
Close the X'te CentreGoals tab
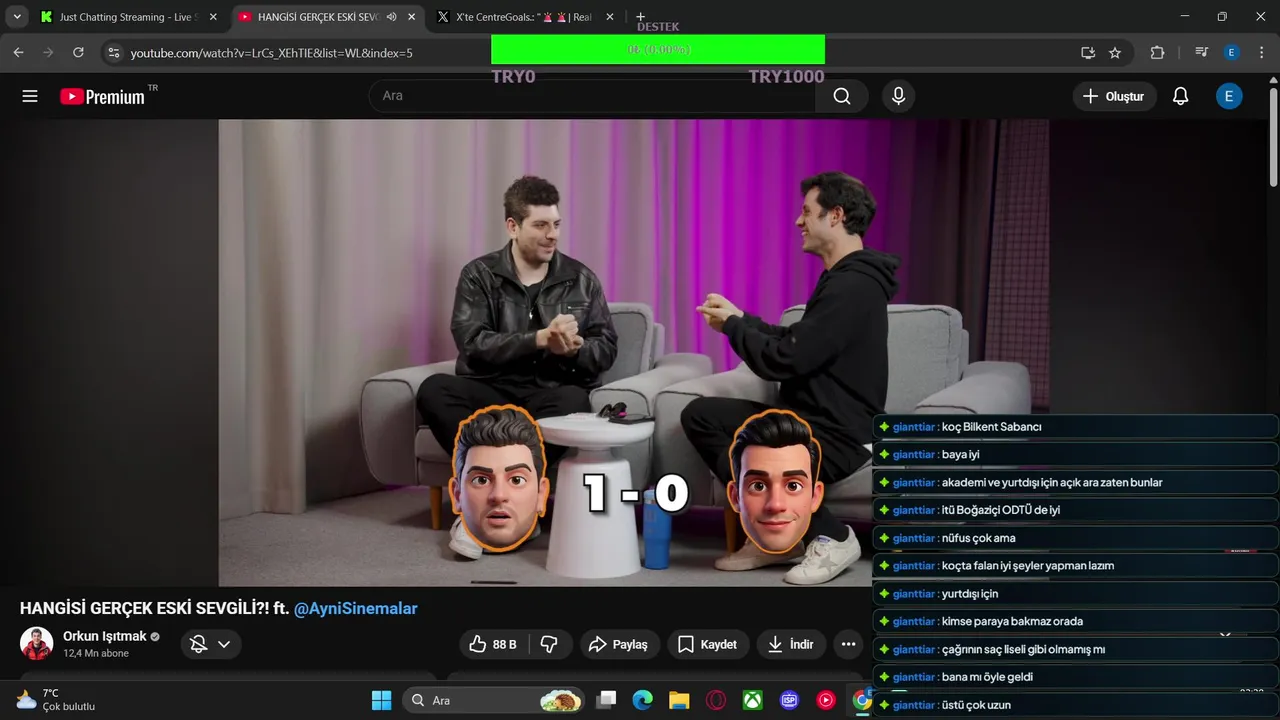tap(610, 17)
